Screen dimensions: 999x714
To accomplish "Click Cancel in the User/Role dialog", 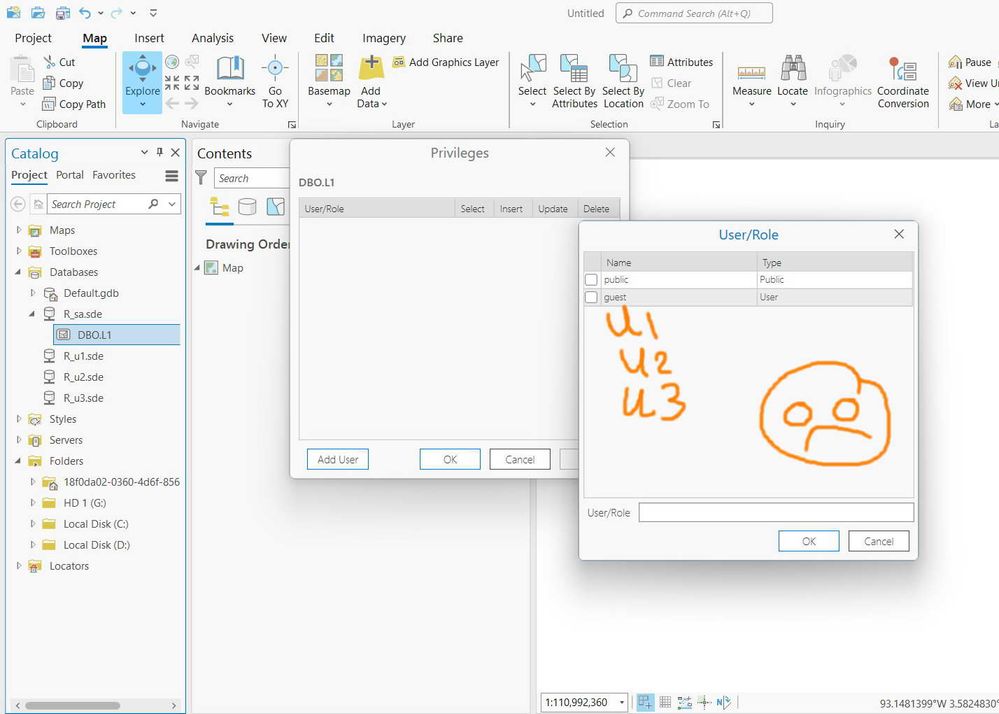I will coord(879,541).
